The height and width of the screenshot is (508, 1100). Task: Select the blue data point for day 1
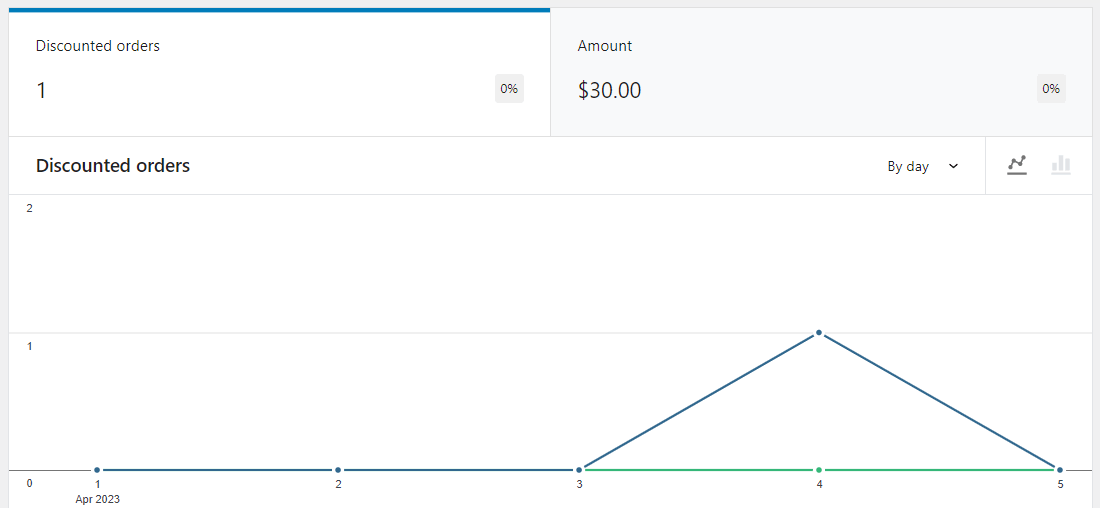[x=97, y=470]
